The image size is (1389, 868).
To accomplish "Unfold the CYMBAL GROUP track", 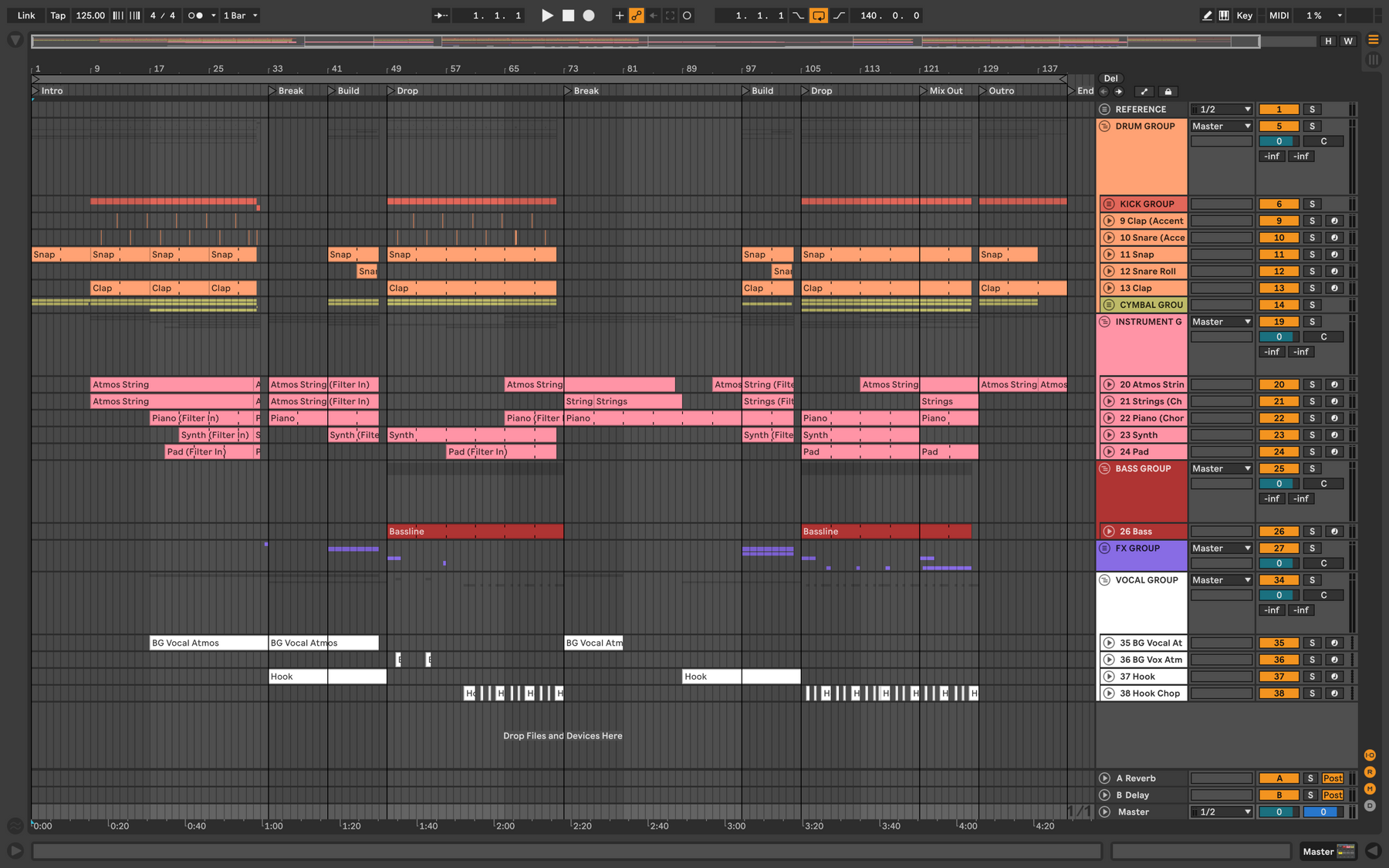I will [x=1109, y=306].
